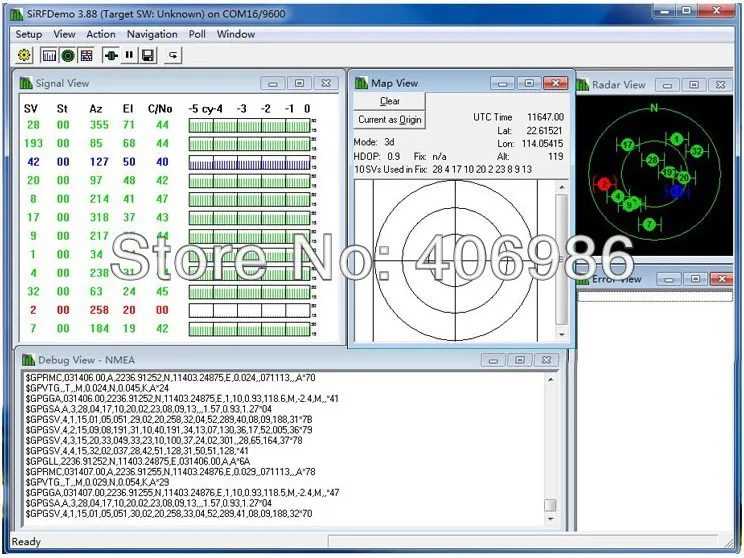This screenshot has width=744, height=558.
Task: Click the Ready status bar text
Action: pyautogui.click(x=26, y=542)
